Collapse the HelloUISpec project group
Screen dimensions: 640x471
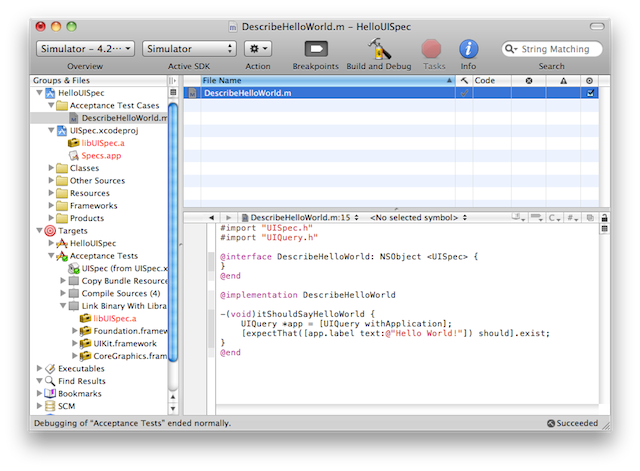[x=40, y=93]
